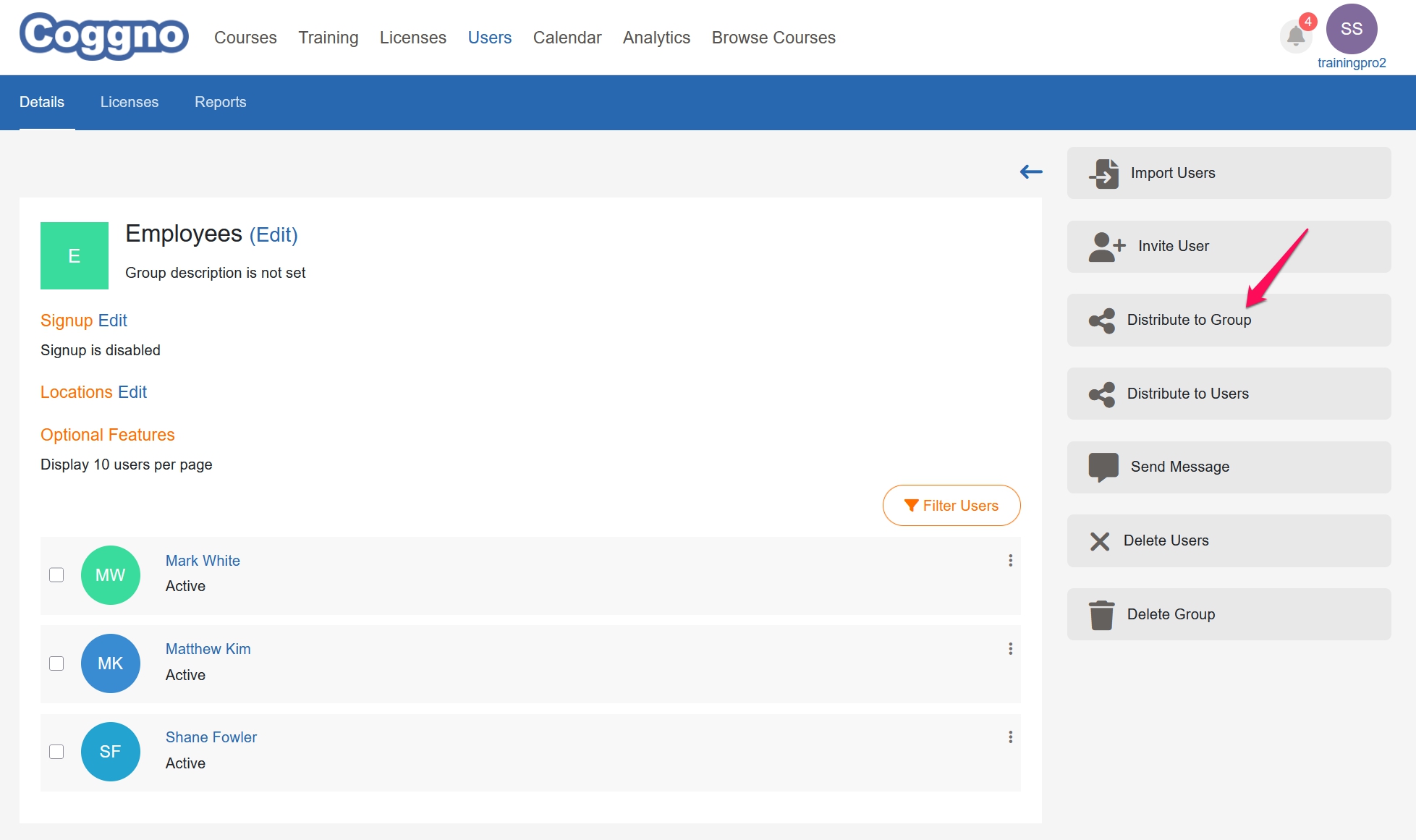The image size is (1416, 840).
Task: Click the Import Users file icon
Action: click(x=1104, y=174)
